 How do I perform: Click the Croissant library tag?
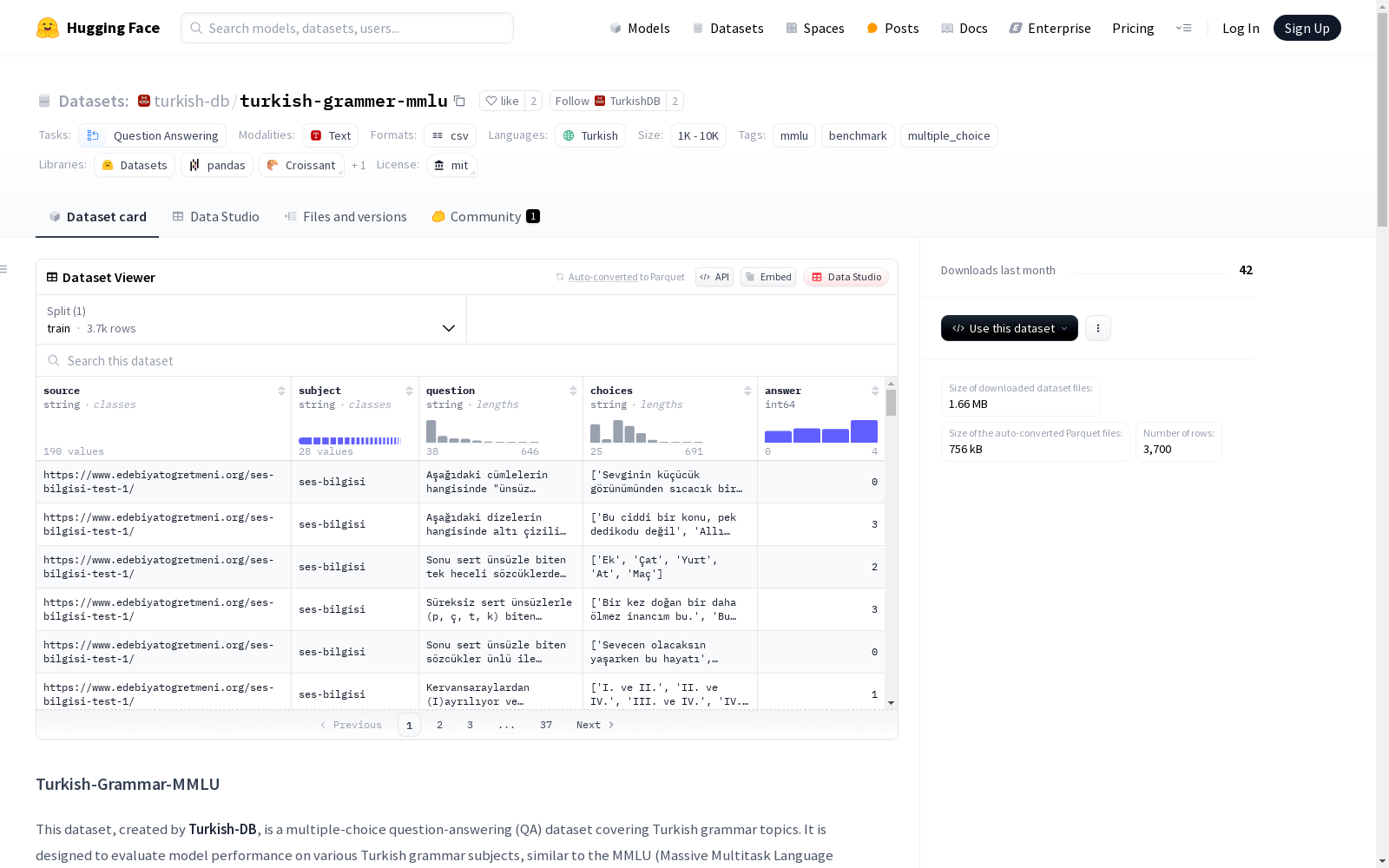301,165
